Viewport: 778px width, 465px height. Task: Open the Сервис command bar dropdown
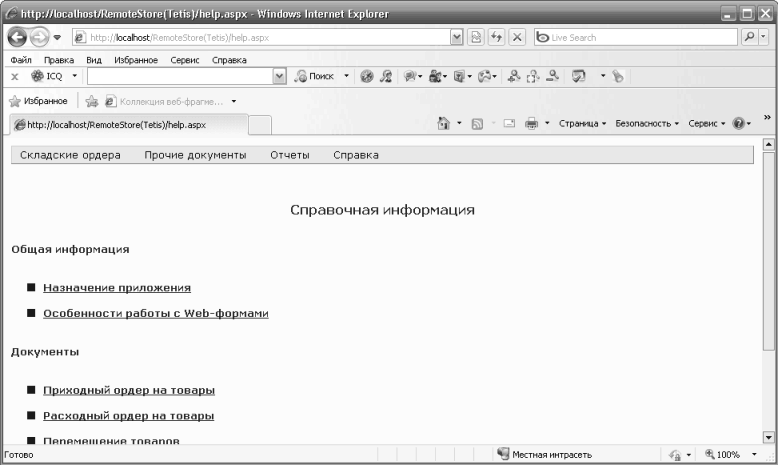click(x=707, y=124)
